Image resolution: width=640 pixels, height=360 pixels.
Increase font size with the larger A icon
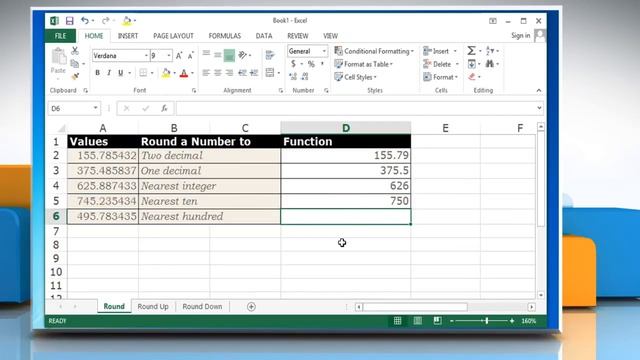point(179,56)
